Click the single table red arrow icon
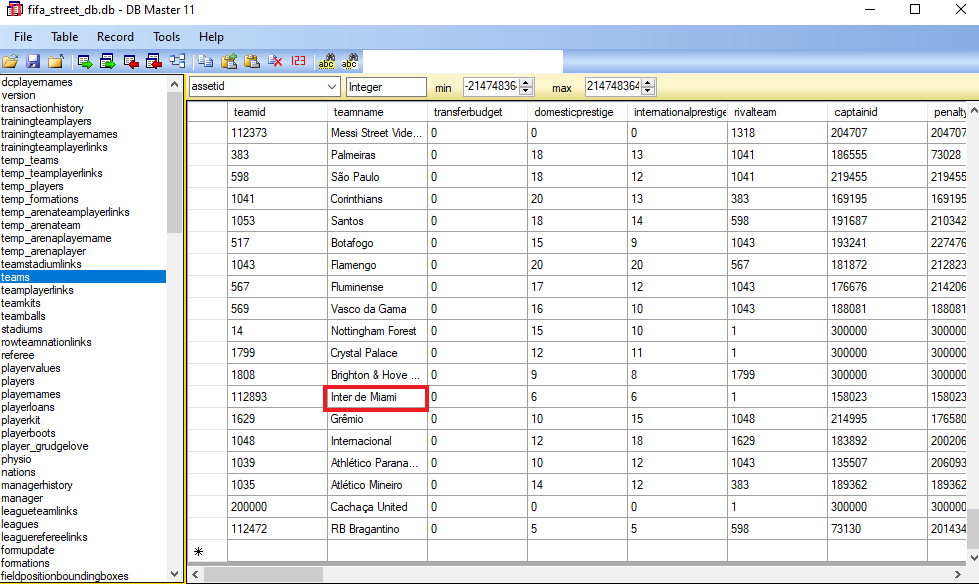 (130, 61)
